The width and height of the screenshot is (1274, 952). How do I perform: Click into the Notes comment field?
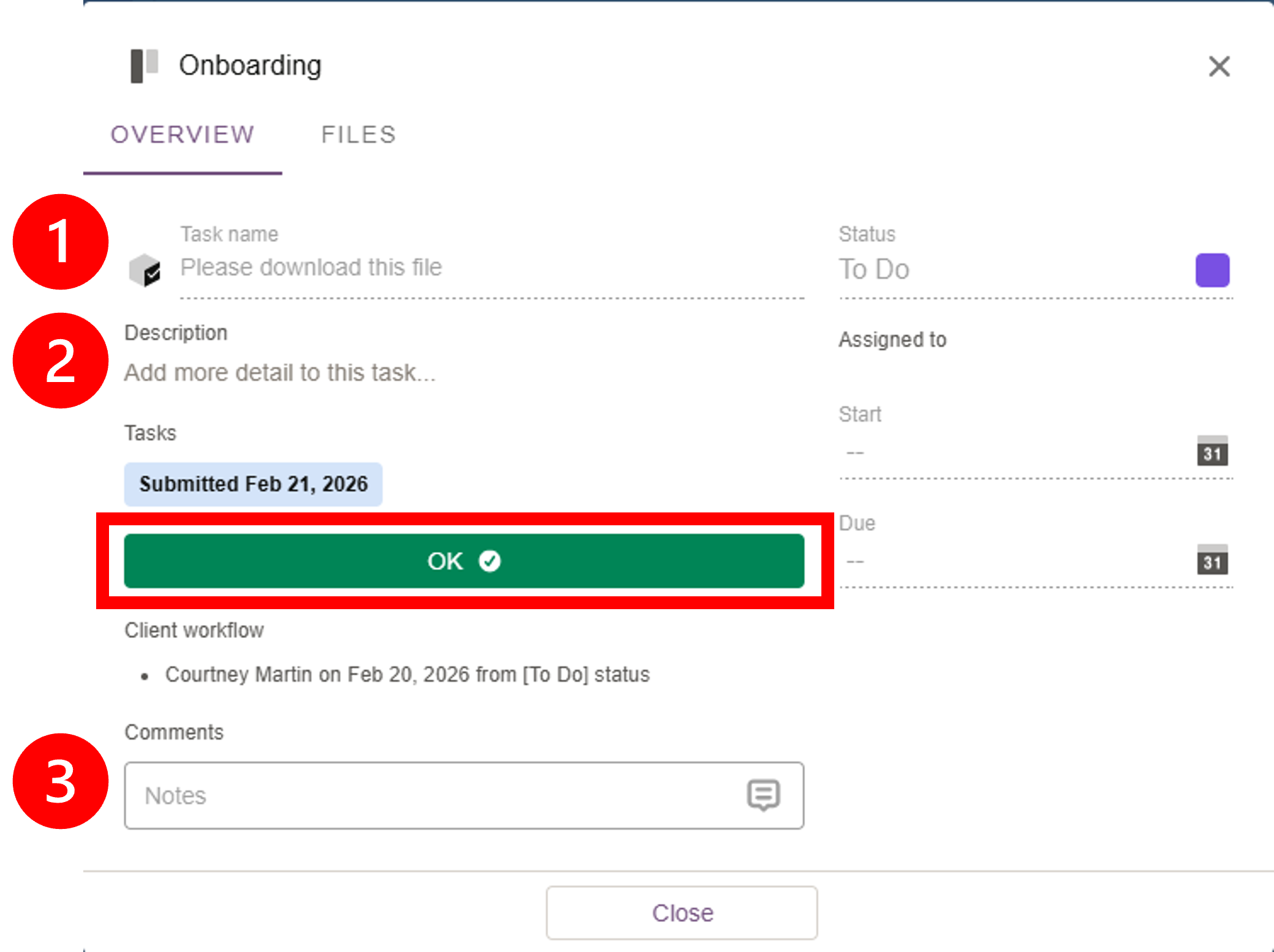point(429,795)
